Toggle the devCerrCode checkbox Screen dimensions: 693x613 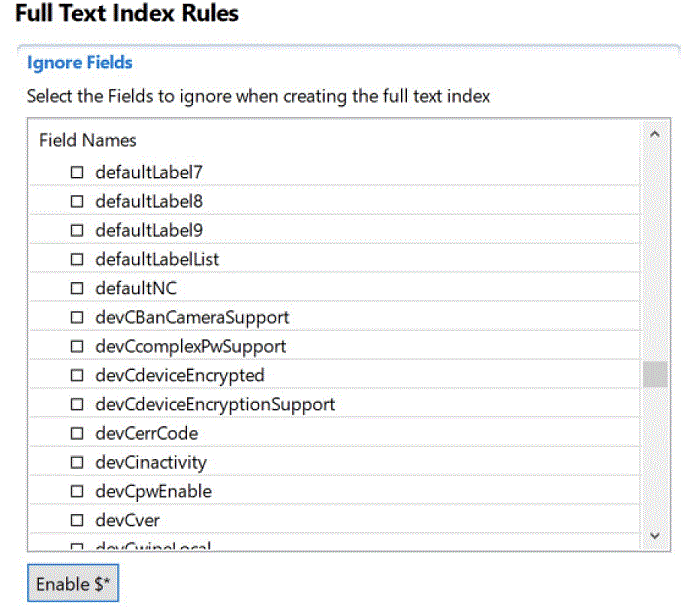77,434
